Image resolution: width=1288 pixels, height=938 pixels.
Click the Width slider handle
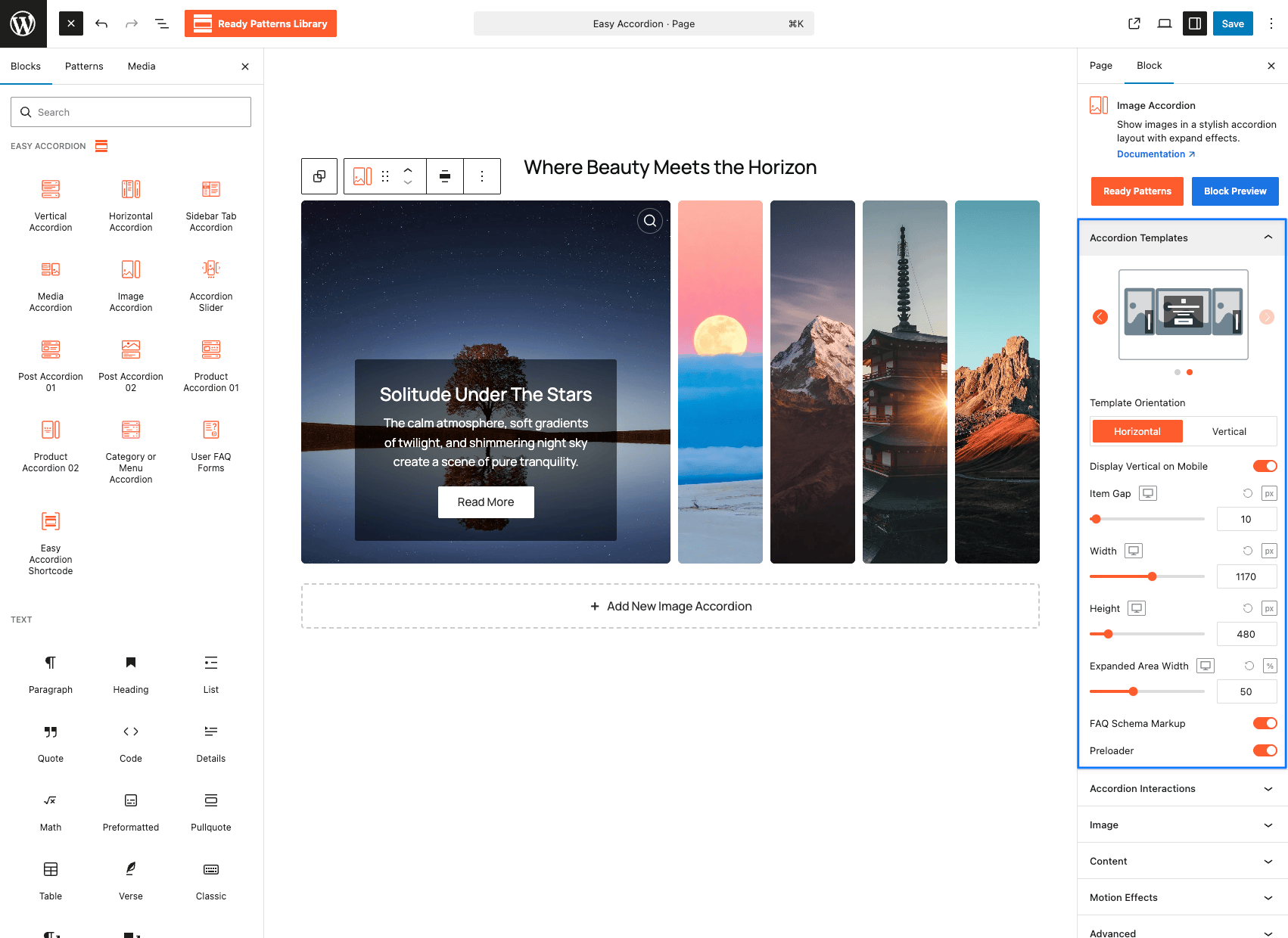(1152, 576)
